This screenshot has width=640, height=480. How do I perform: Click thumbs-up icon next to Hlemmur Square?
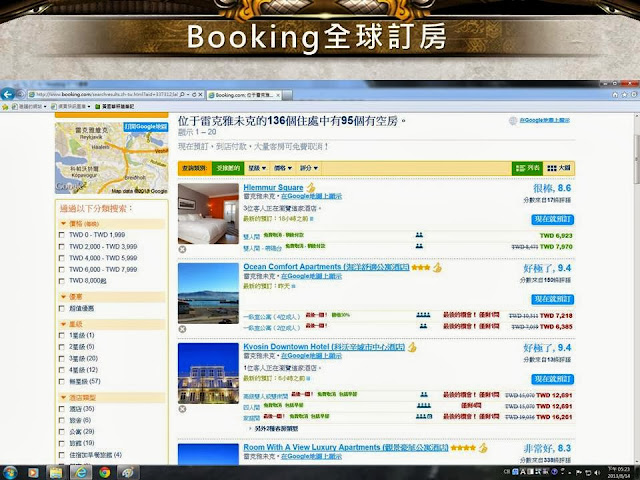click(x=311, y=187)
